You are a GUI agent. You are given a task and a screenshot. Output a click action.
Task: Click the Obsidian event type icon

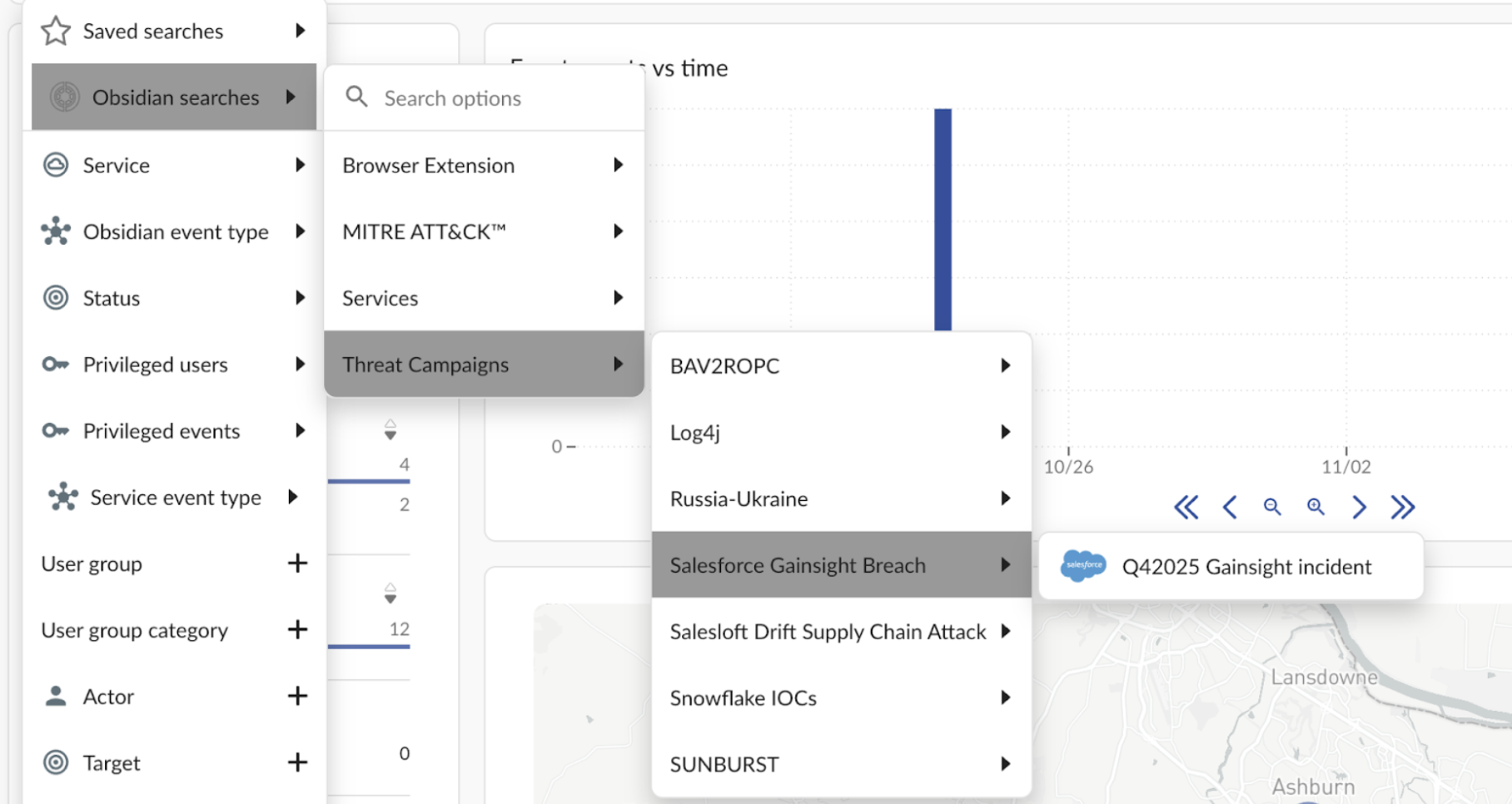pyautogui.click(x=56, y=231)
